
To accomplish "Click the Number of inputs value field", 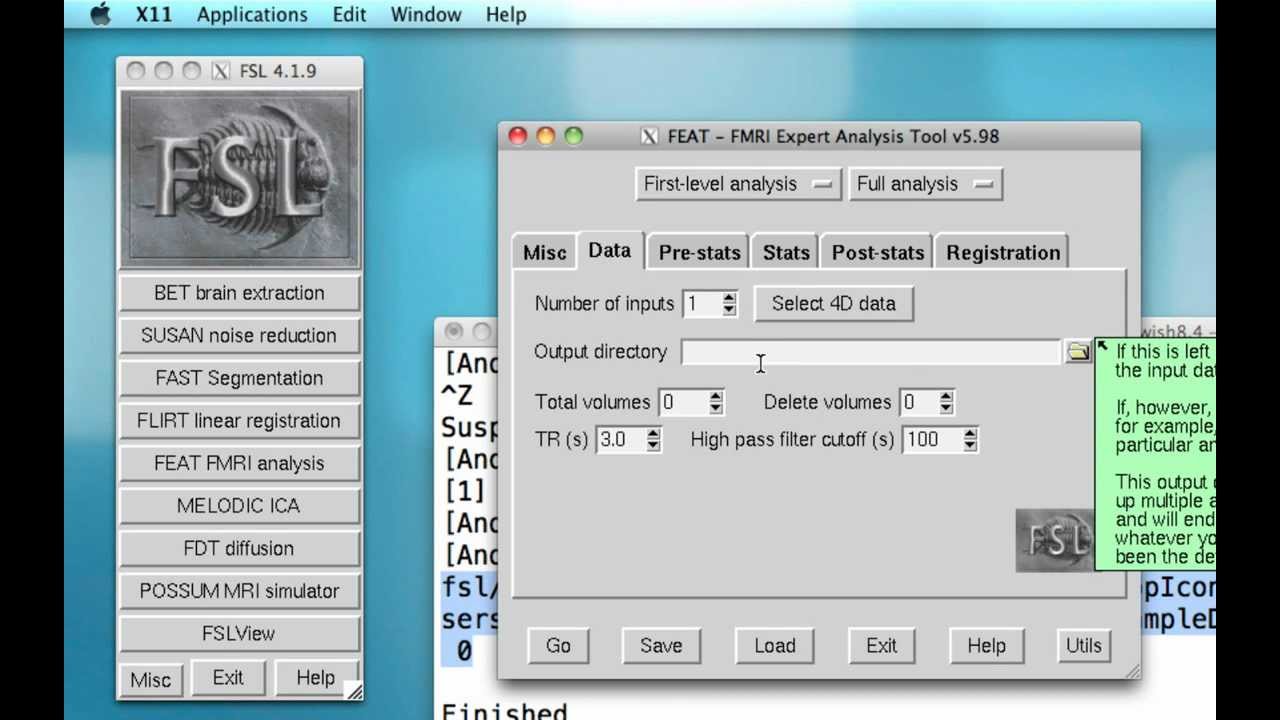I will coord(701,304).
